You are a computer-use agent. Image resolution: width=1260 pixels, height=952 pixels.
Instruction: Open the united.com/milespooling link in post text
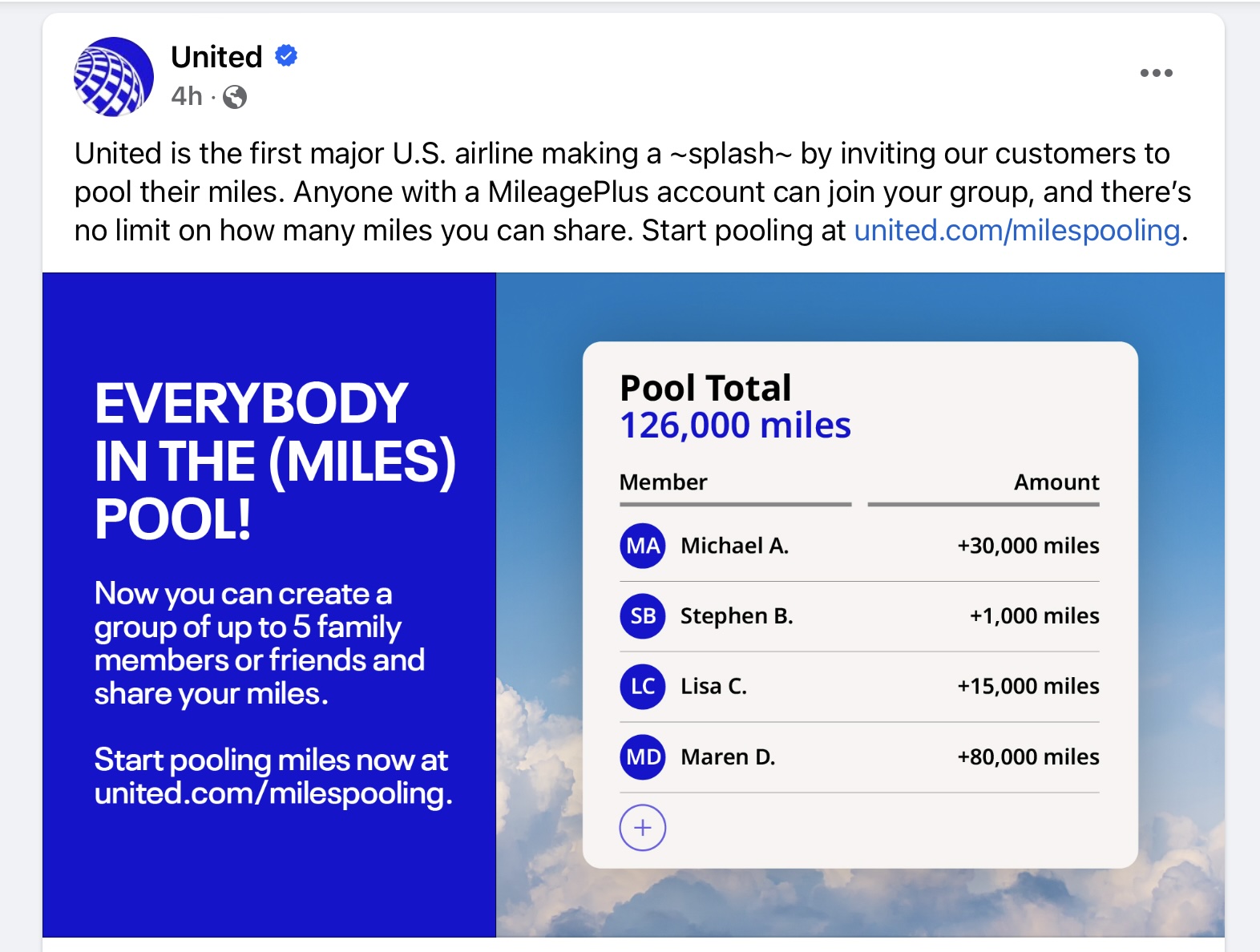tap(1016, 231)
